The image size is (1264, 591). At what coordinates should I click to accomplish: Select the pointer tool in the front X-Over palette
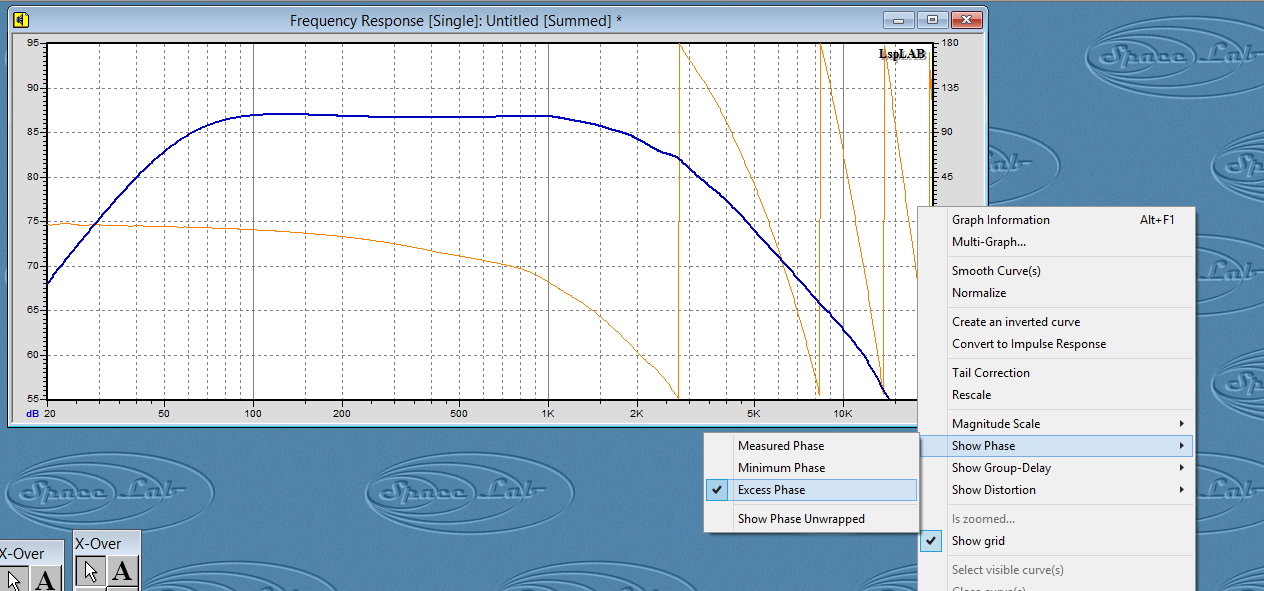[90, 573]
